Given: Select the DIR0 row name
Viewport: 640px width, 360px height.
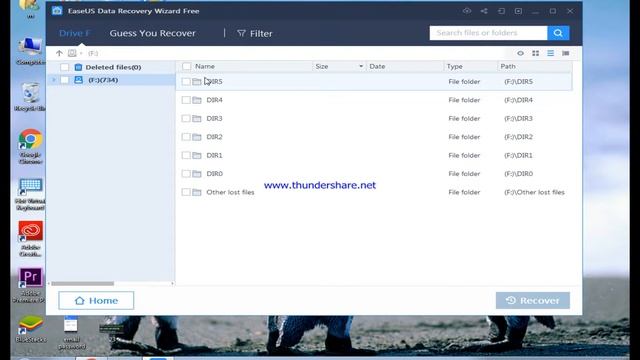Looking at the screenshot, I should click(x=214, y=173).
